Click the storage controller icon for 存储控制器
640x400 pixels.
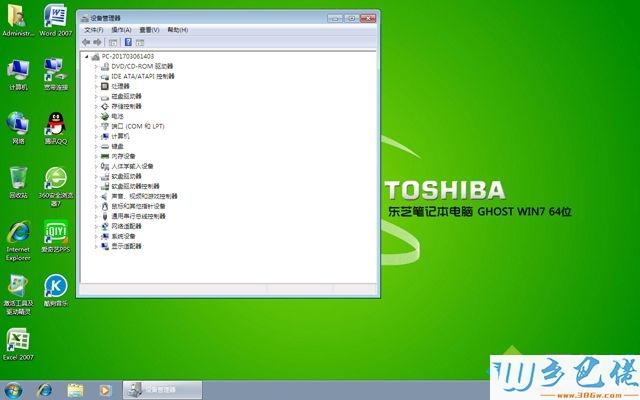tap(105, 106)
